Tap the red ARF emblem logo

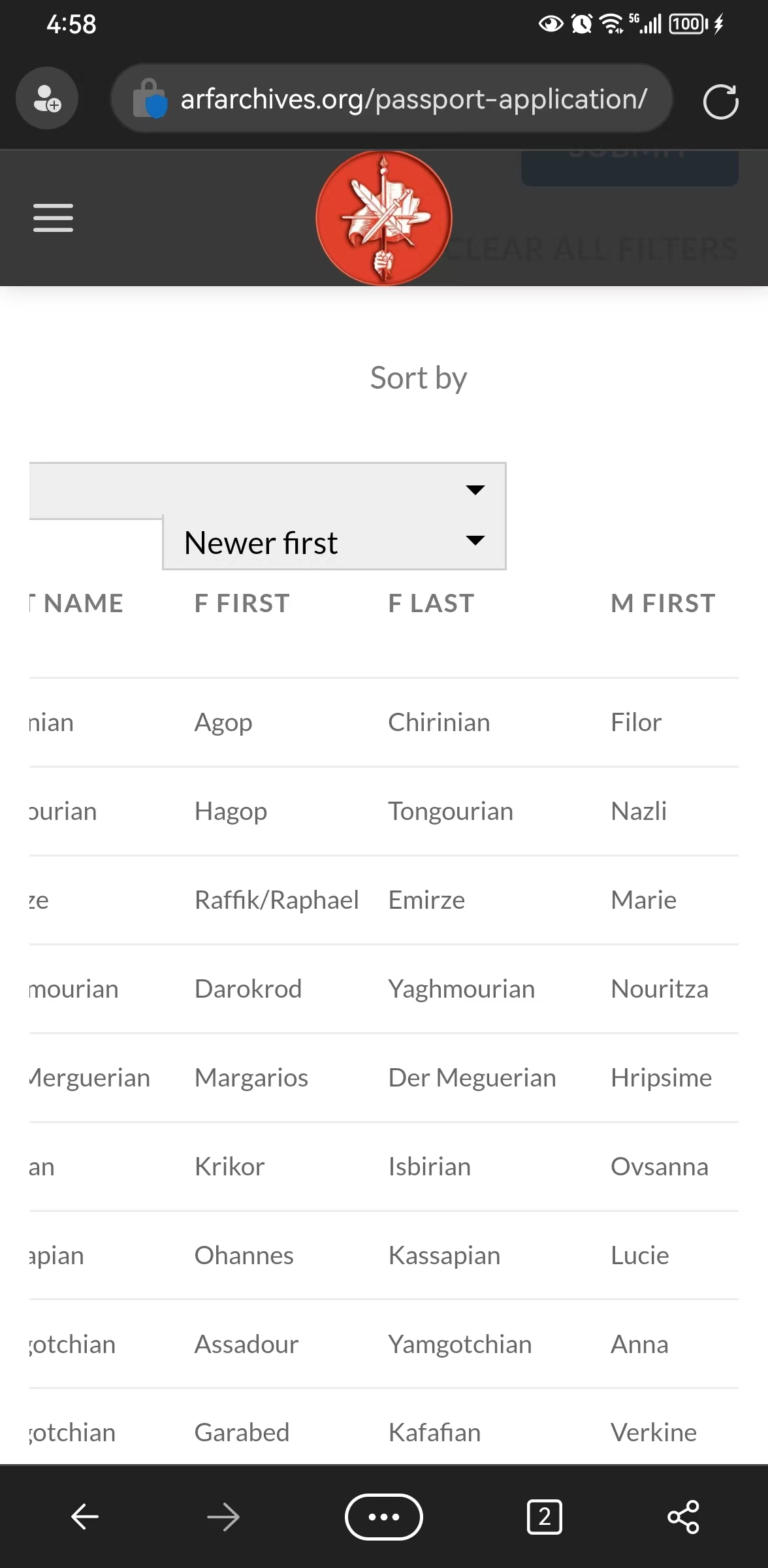point(384,218)
